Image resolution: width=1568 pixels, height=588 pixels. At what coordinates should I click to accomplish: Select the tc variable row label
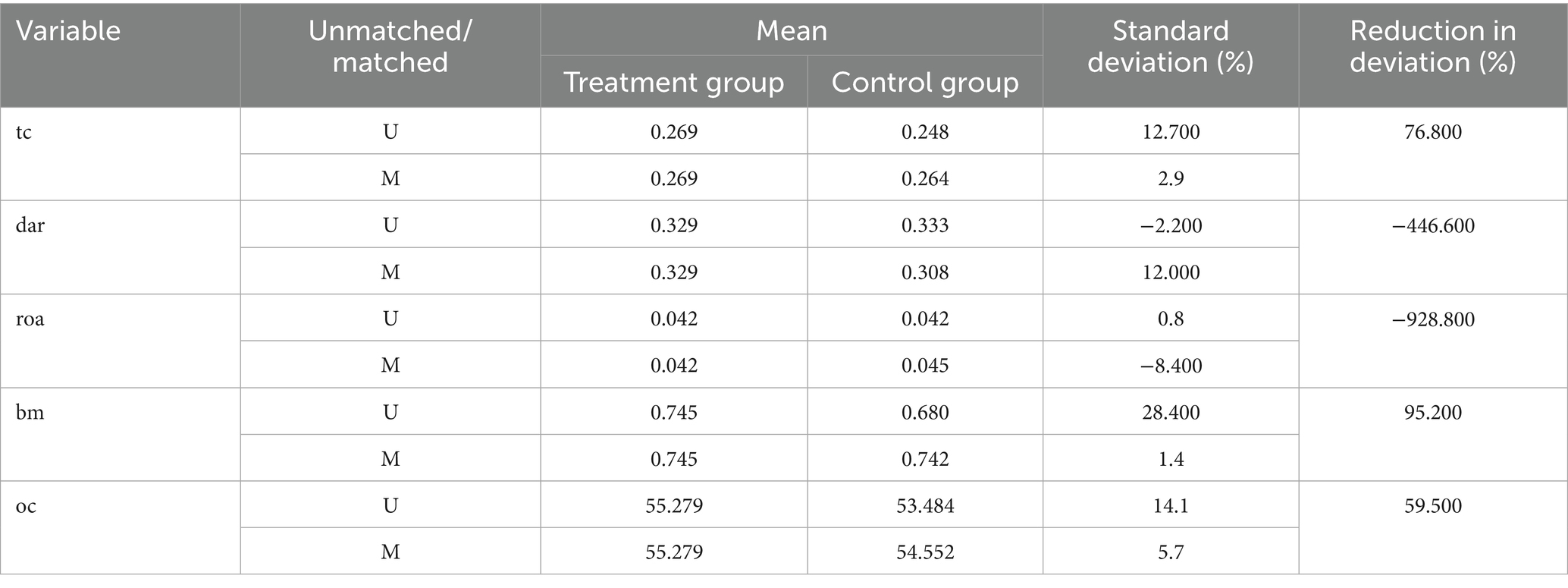point(24,132)
